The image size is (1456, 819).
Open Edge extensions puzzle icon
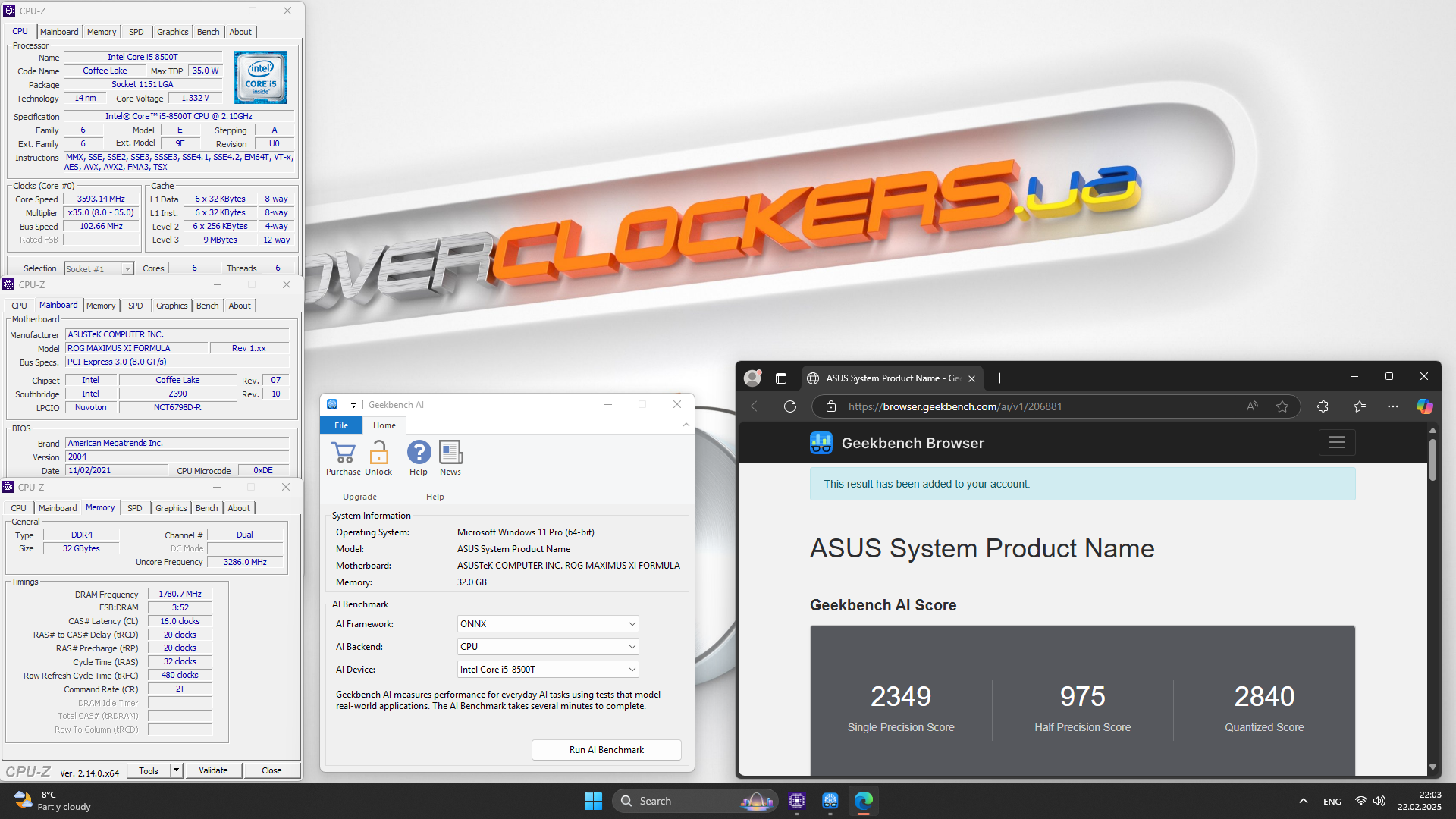pos(1323,406)
